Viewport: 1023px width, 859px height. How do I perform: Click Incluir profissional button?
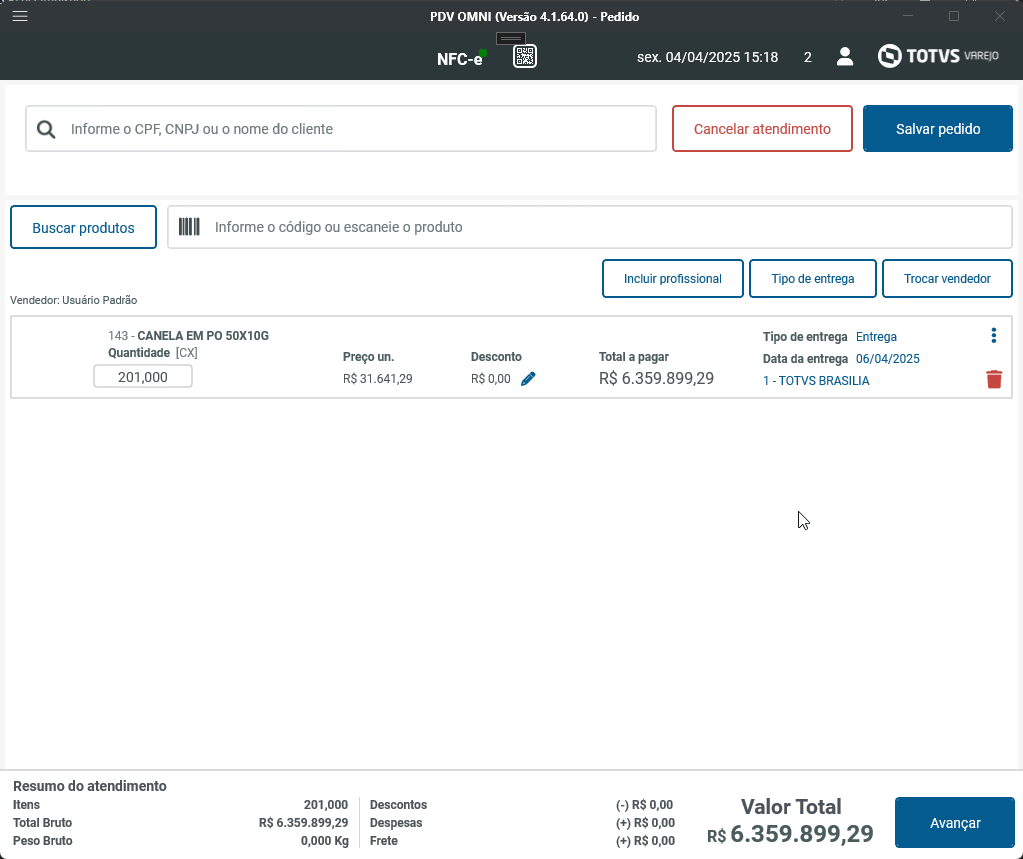673,279
